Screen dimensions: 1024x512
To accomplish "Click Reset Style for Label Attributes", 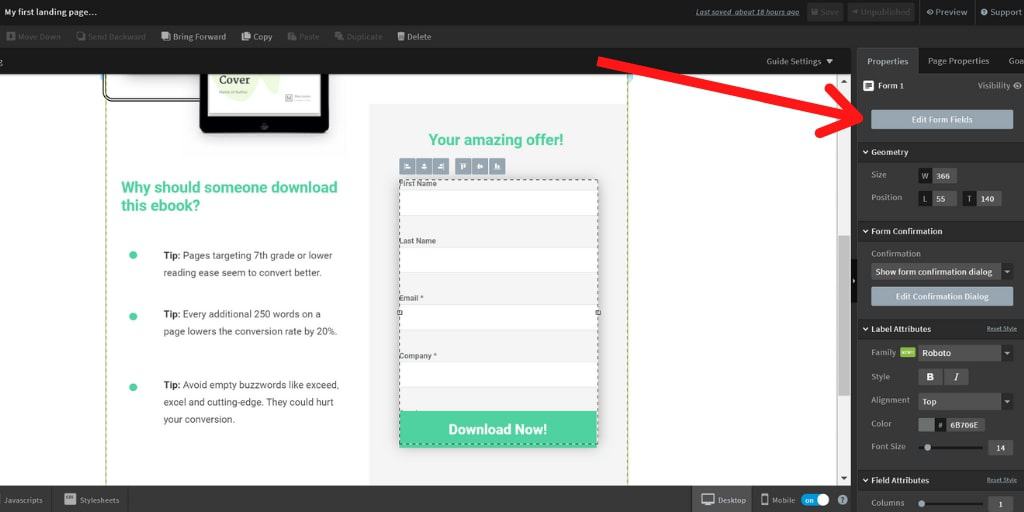I will tap(1001, 328).
